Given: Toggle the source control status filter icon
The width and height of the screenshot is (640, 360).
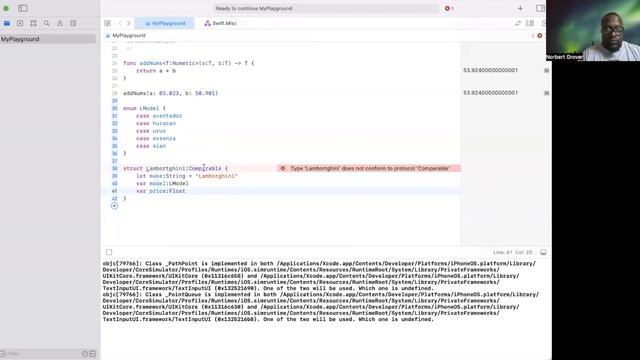Looking at the screenshot, I should pos(93,354).
